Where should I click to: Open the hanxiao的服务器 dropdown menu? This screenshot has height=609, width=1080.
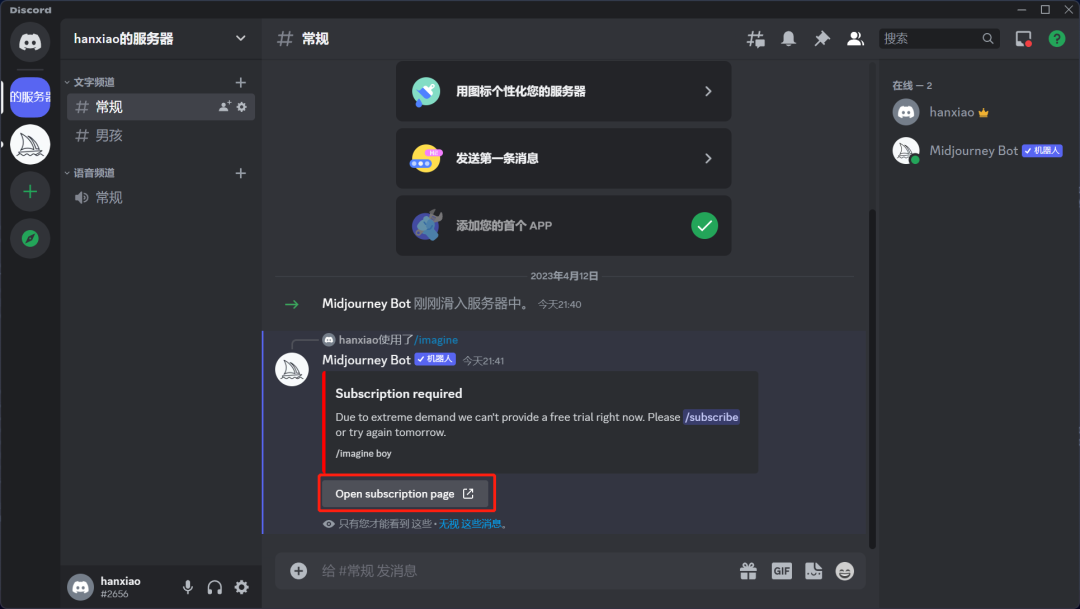coord(160,39)
